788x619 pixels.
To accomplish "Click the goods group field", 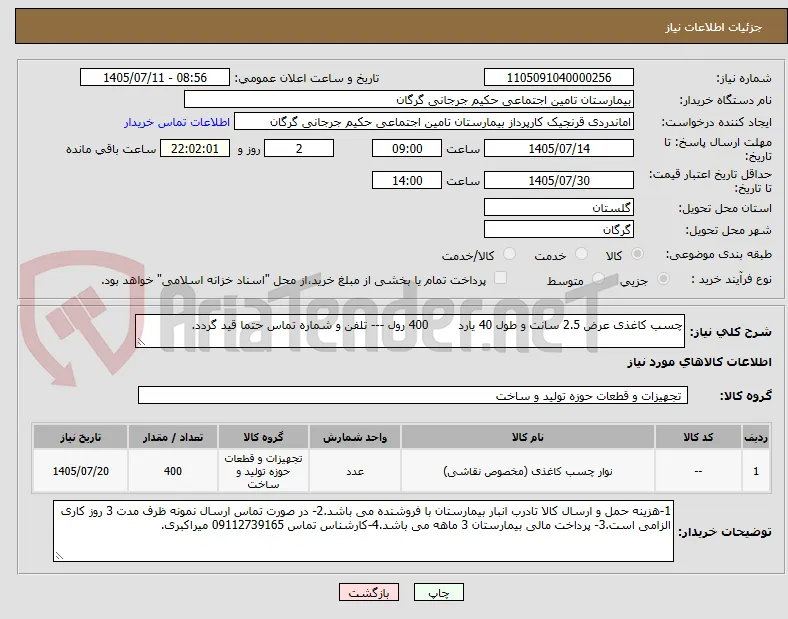I will tap(413, 395).
